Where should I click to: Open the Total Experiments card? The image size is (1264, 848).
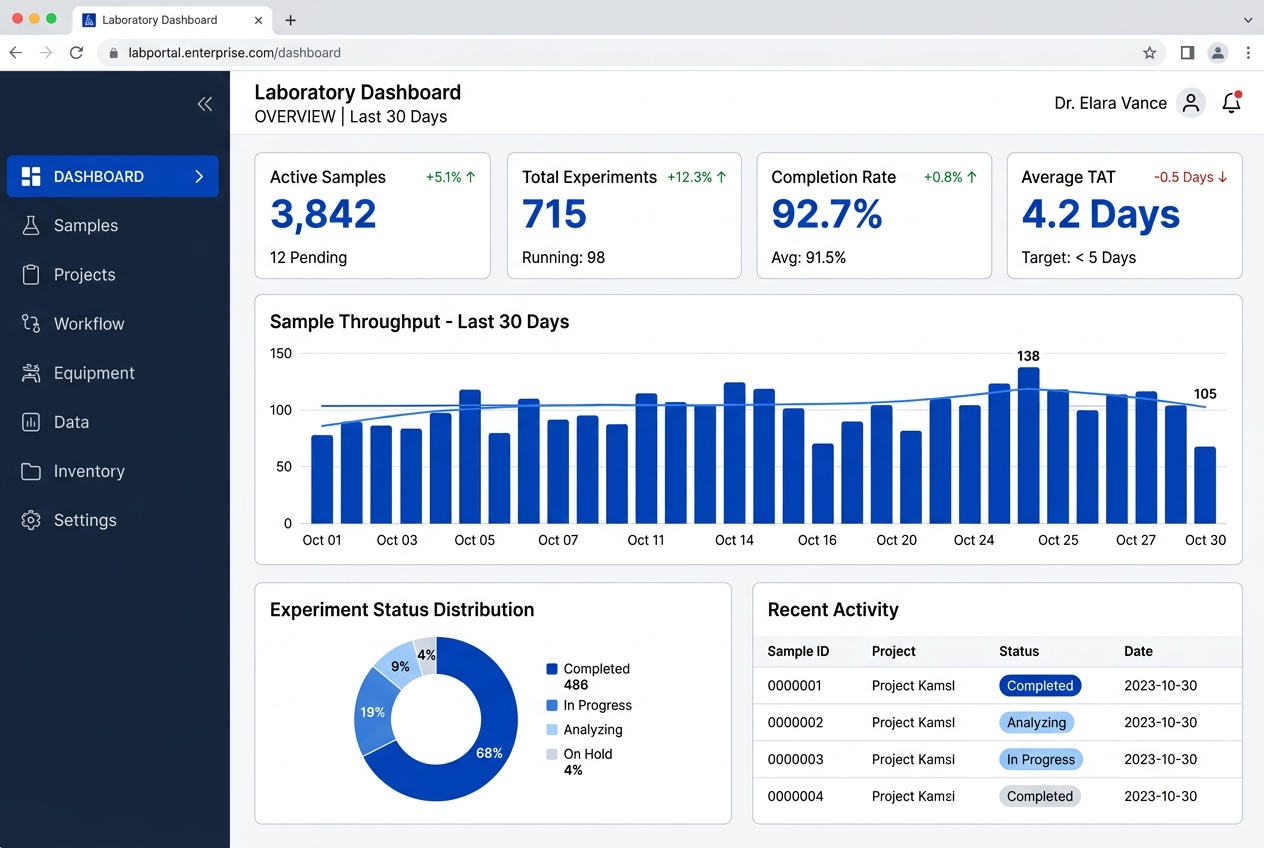click(624, 216)
